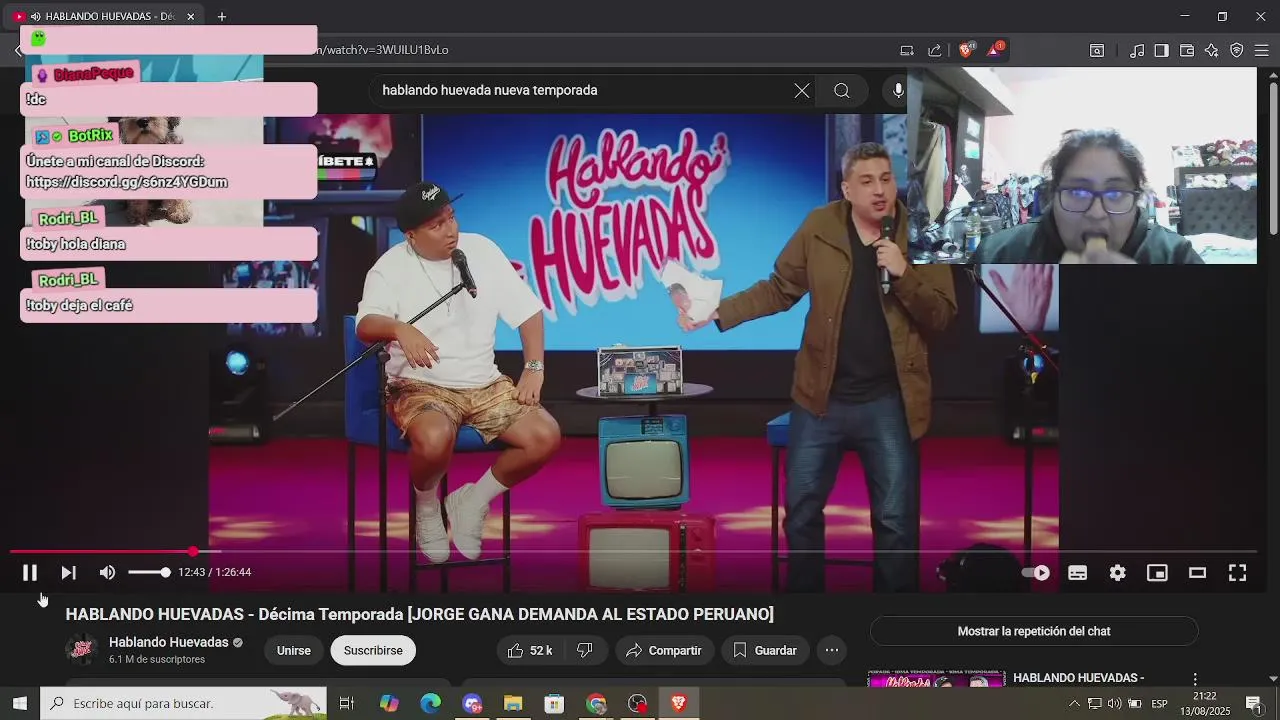Open Microsoft Store from the taskbar
Screen dimensions: 1280x720
pyautogui.click(x=554, y=704)
